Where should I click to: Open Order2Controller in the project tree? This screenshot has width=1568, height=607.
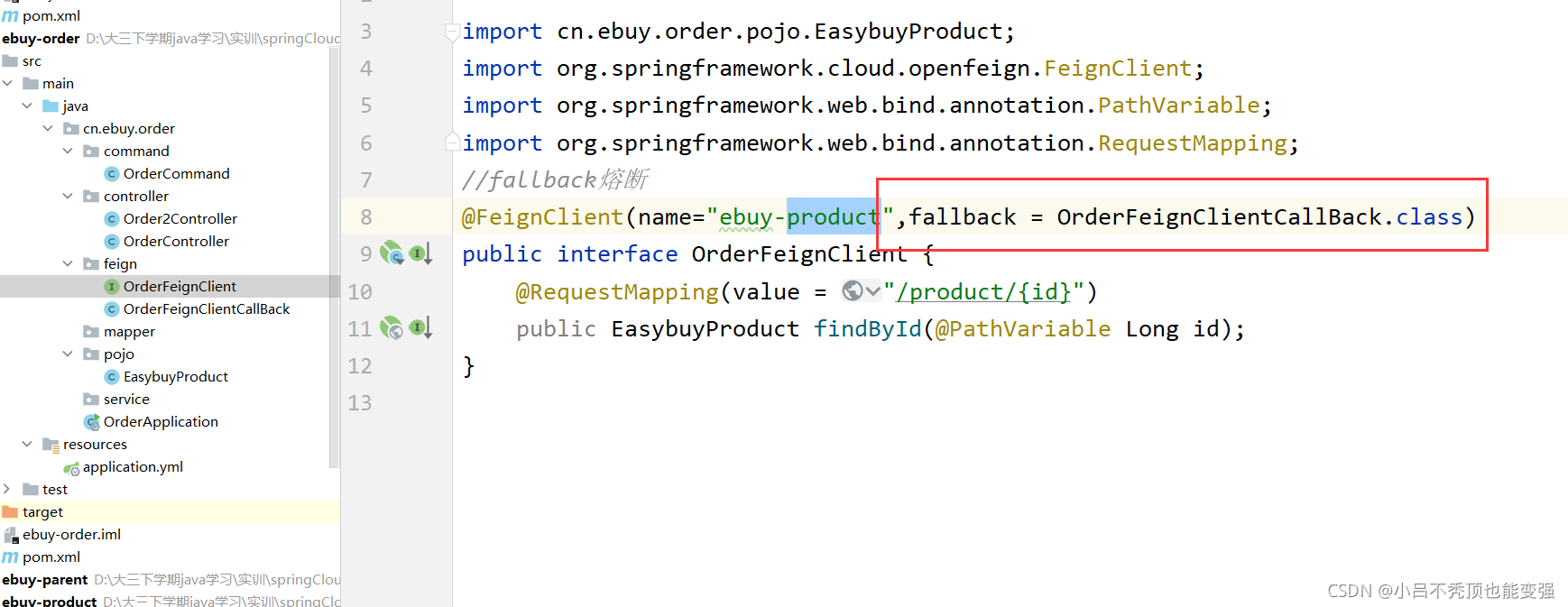[180, 218]
